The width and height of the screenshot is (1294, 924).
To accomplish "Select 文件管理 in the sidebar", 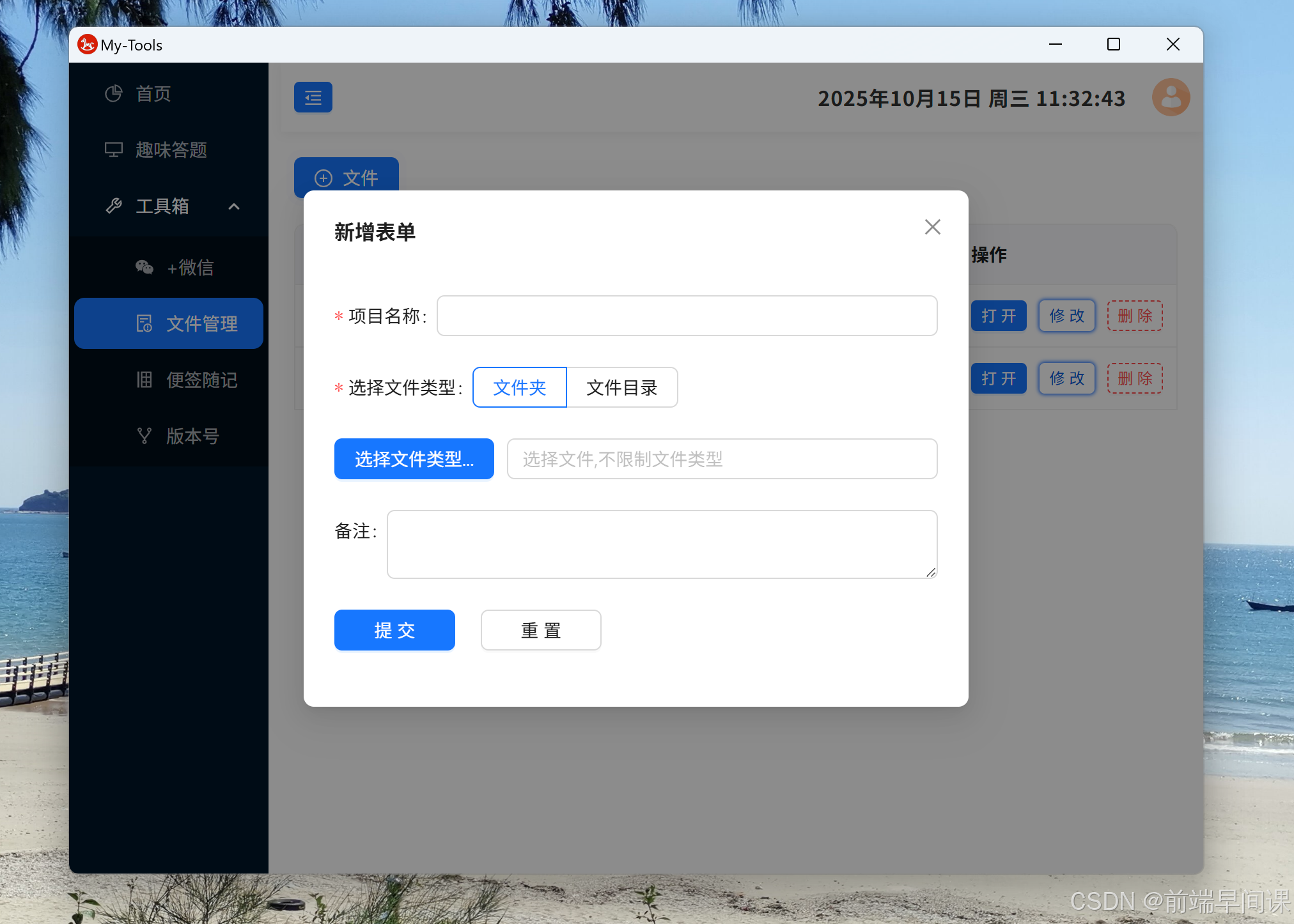I will [169, 323].
